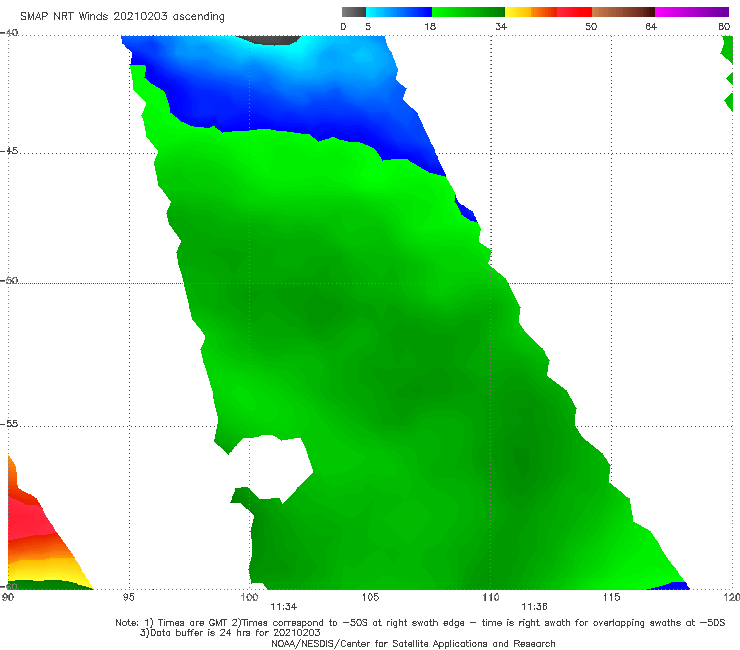Click the color bar label '50'
Screen dimensions: 740x650
(x=591, y=26)
